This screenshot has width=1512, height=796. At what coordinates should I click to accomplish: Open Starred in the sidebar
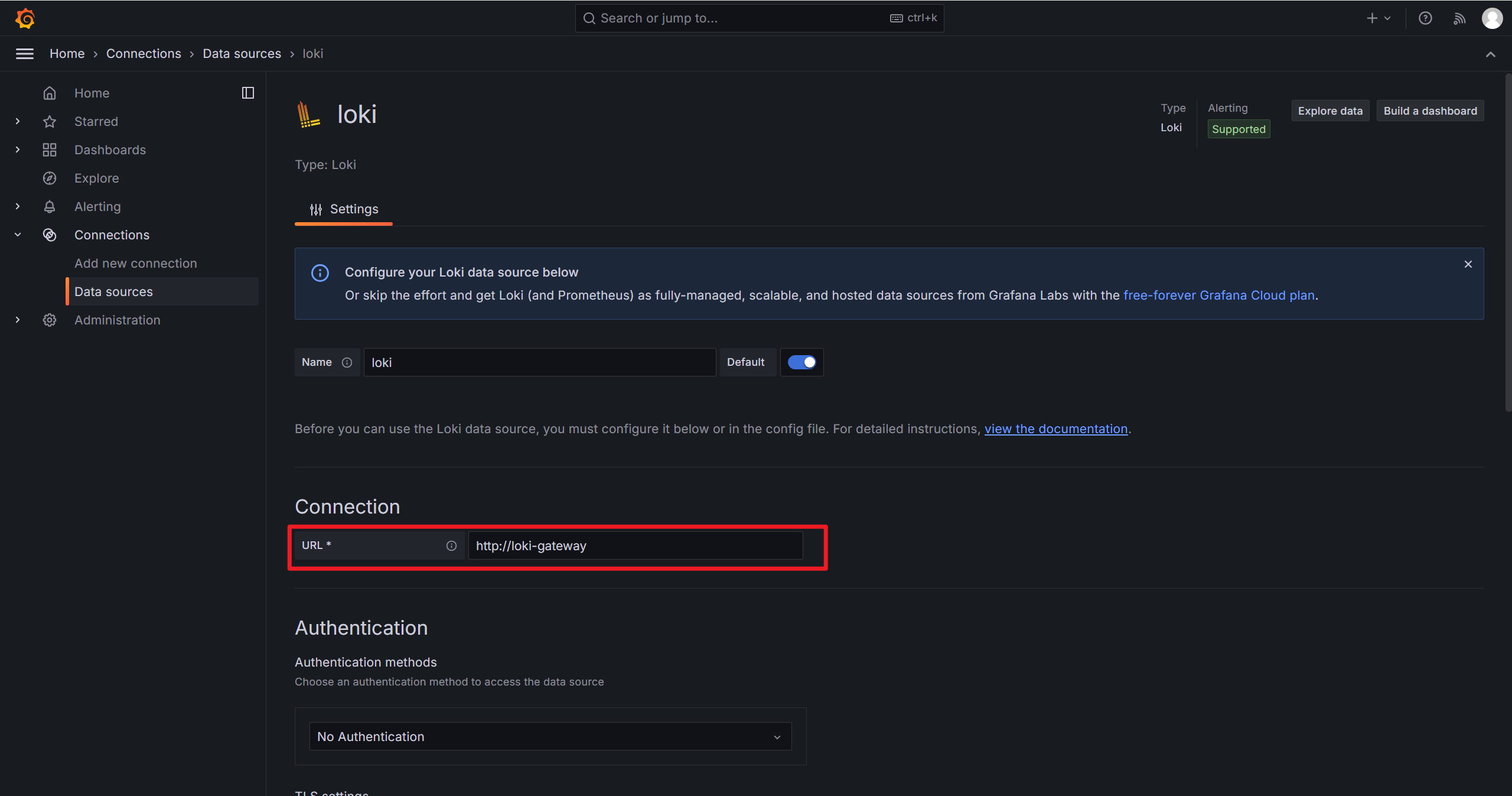(96, 121)
